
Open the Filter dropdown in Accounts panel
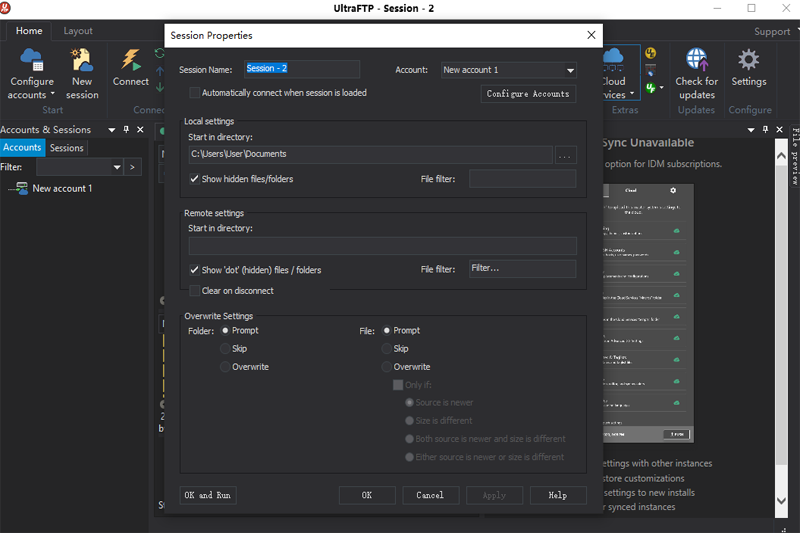tap(117, 167)
